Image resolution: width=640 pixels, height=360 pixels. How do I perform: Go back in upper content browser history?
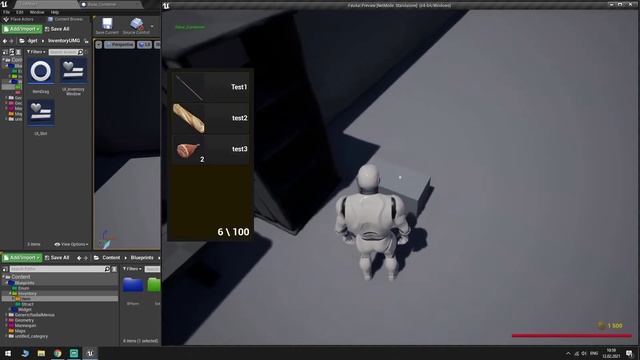pyautogui.click(x=4, y=41)
